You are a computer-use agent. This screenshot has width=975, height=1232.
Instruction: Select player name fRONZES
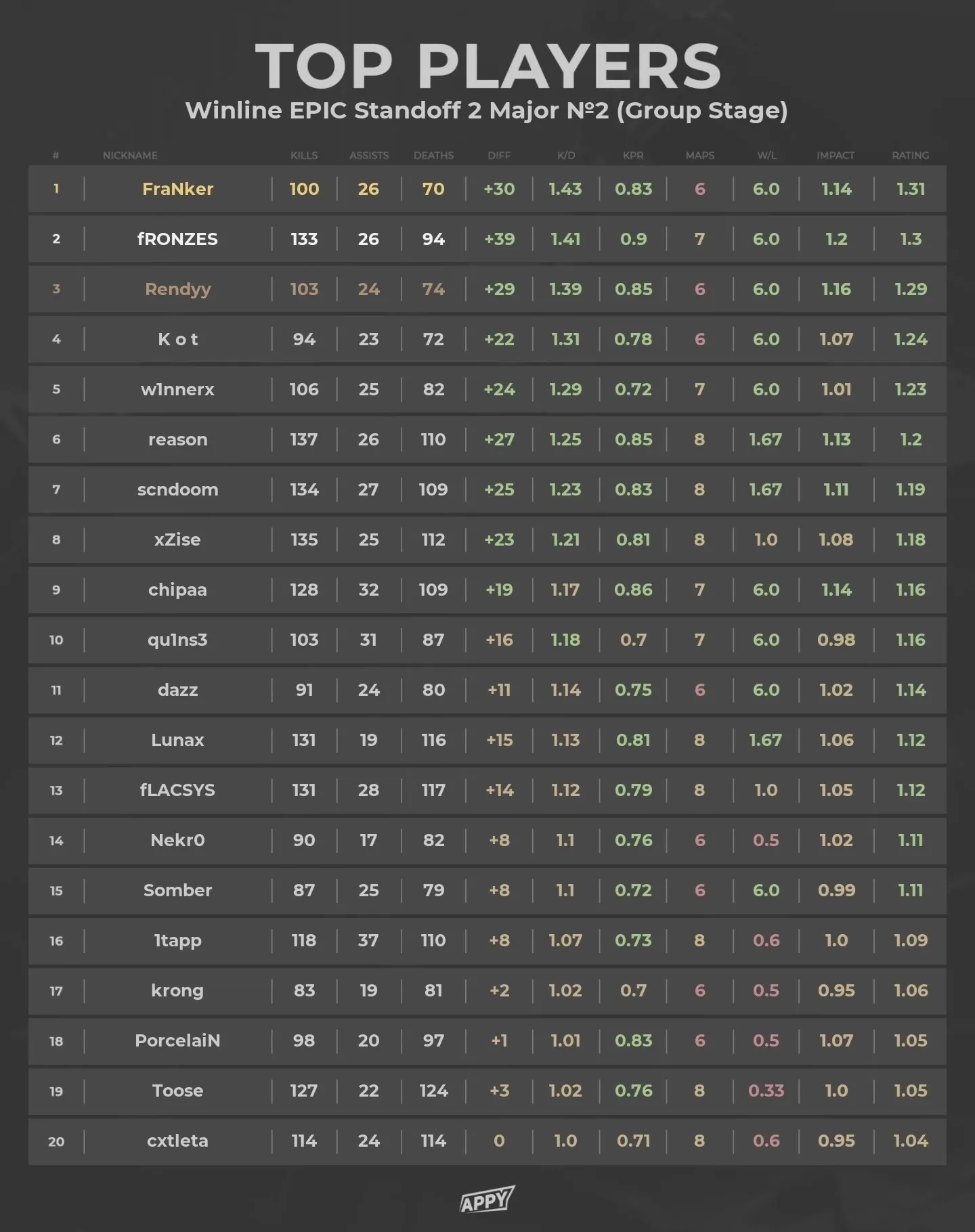point(177,239)
